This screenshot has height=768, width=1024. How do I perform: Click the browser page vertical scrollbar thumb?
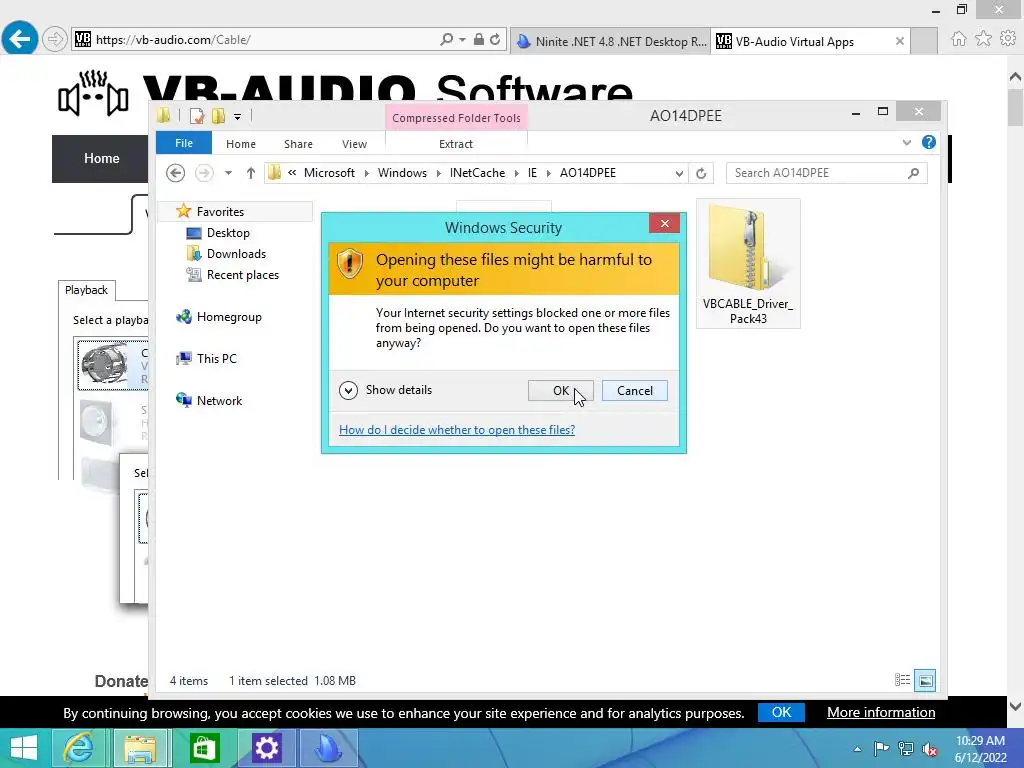pyautogui.click(x=1016, y=108)
